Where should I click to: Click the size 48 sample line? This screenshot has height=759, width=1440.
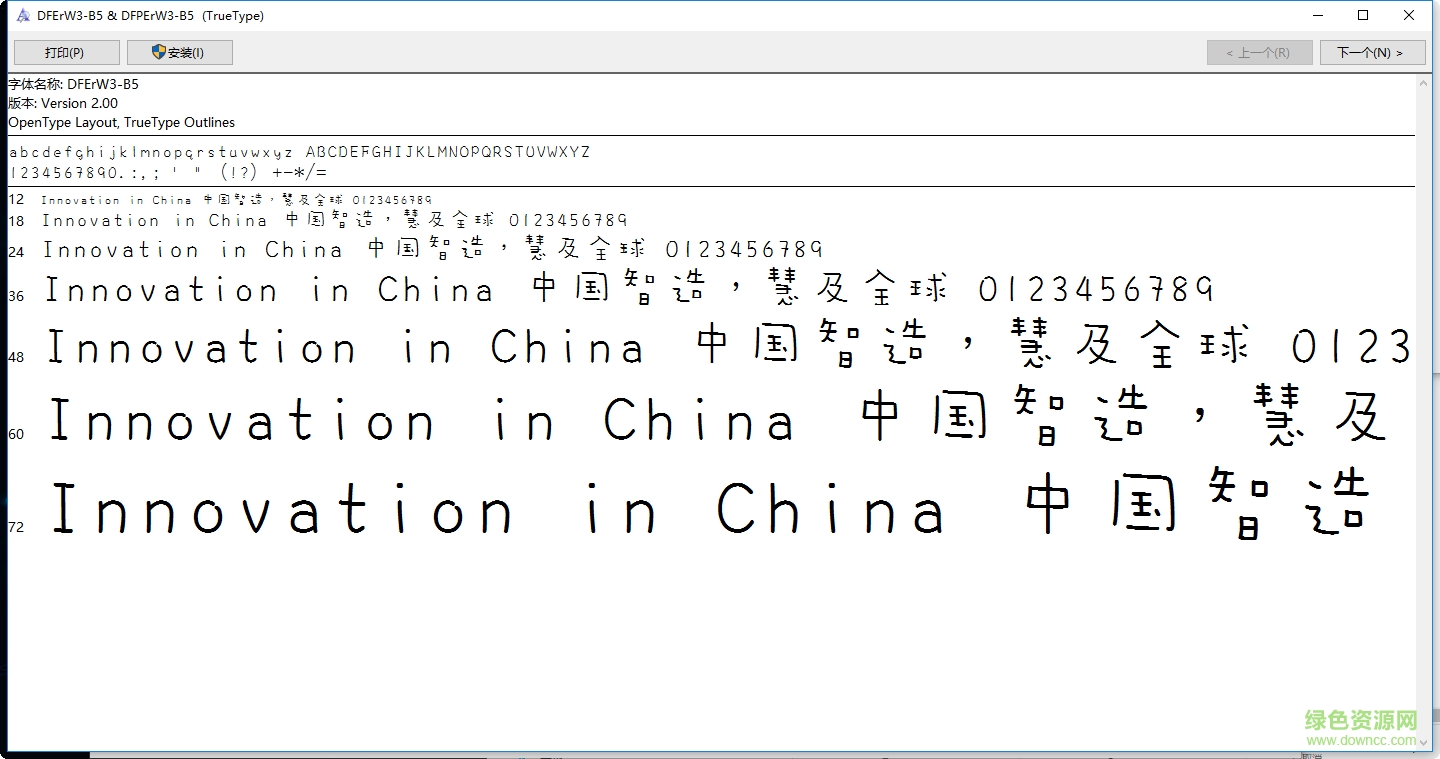pos(729,347)
